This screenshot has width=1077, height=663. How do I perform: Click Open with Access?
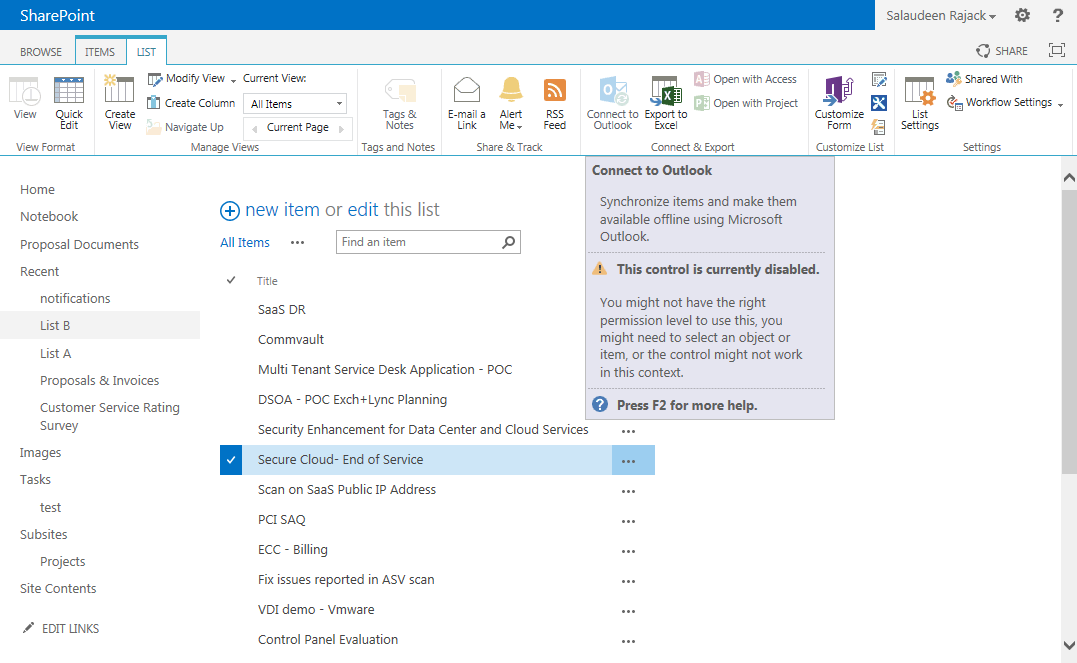[x=746, y=79]
